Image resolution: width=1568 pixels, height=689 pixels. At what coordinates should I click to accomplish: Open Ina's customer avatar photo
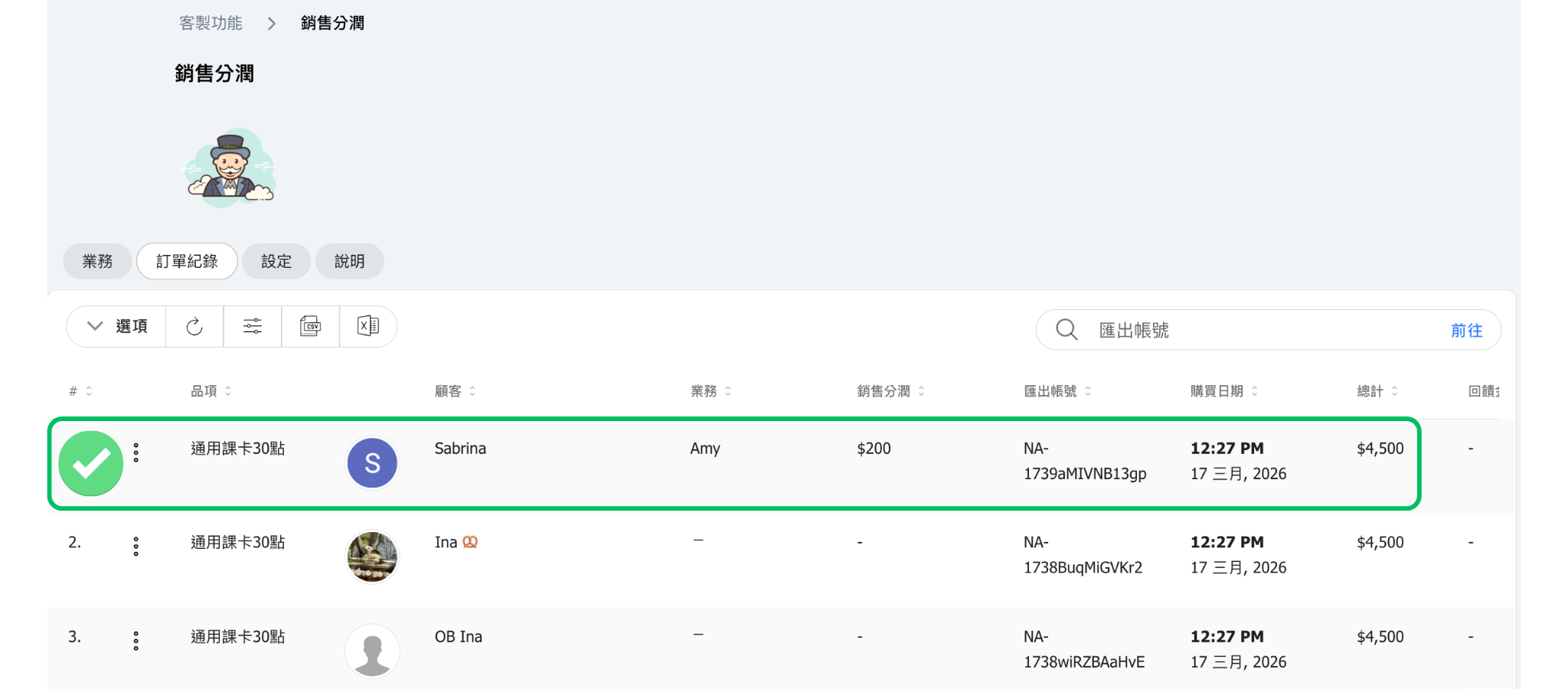(x=372, y=557)
